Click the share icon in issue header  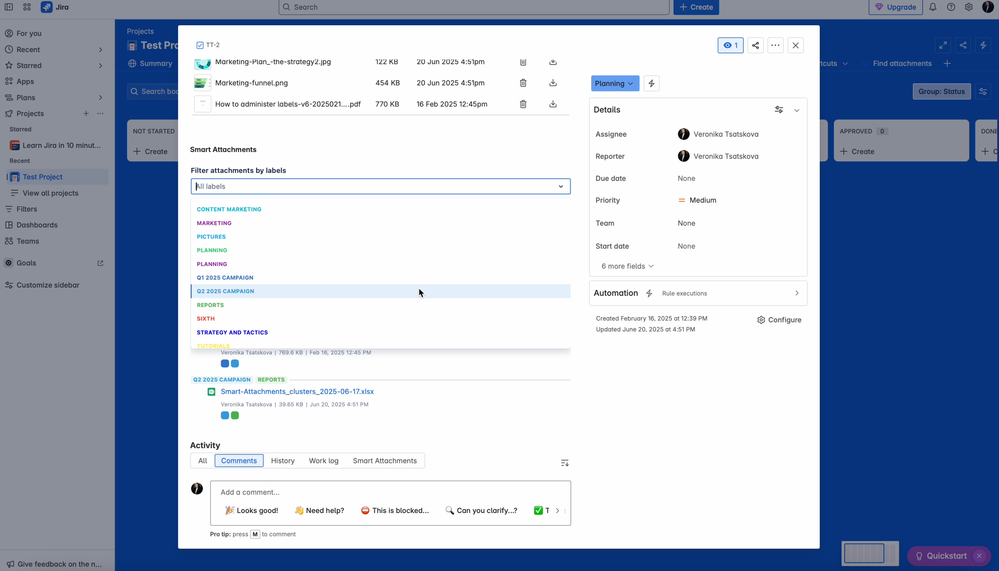(755, 45)
